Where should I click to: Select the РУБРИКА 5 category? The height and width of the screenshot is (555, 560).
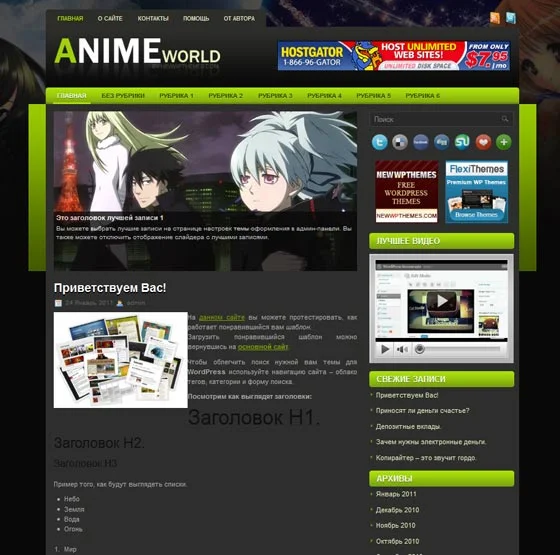pos(374,96)
